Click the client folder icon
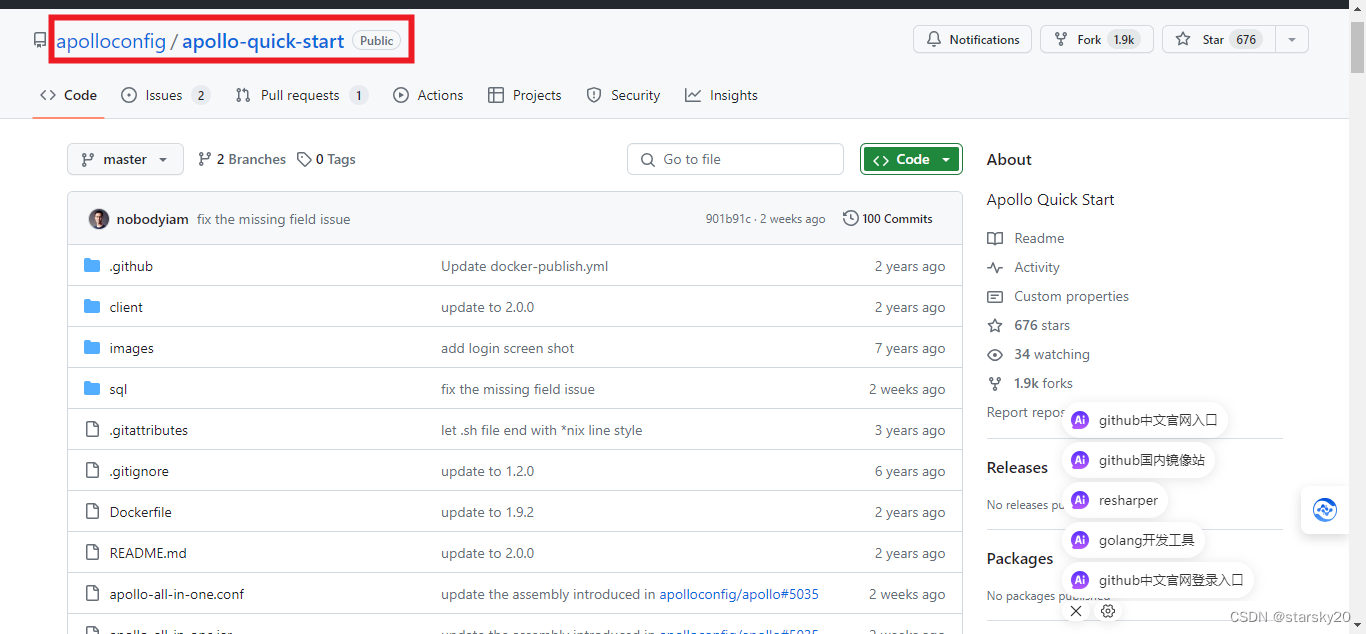This screenshot has height=634, width=1366. click(x=92, y=307)
